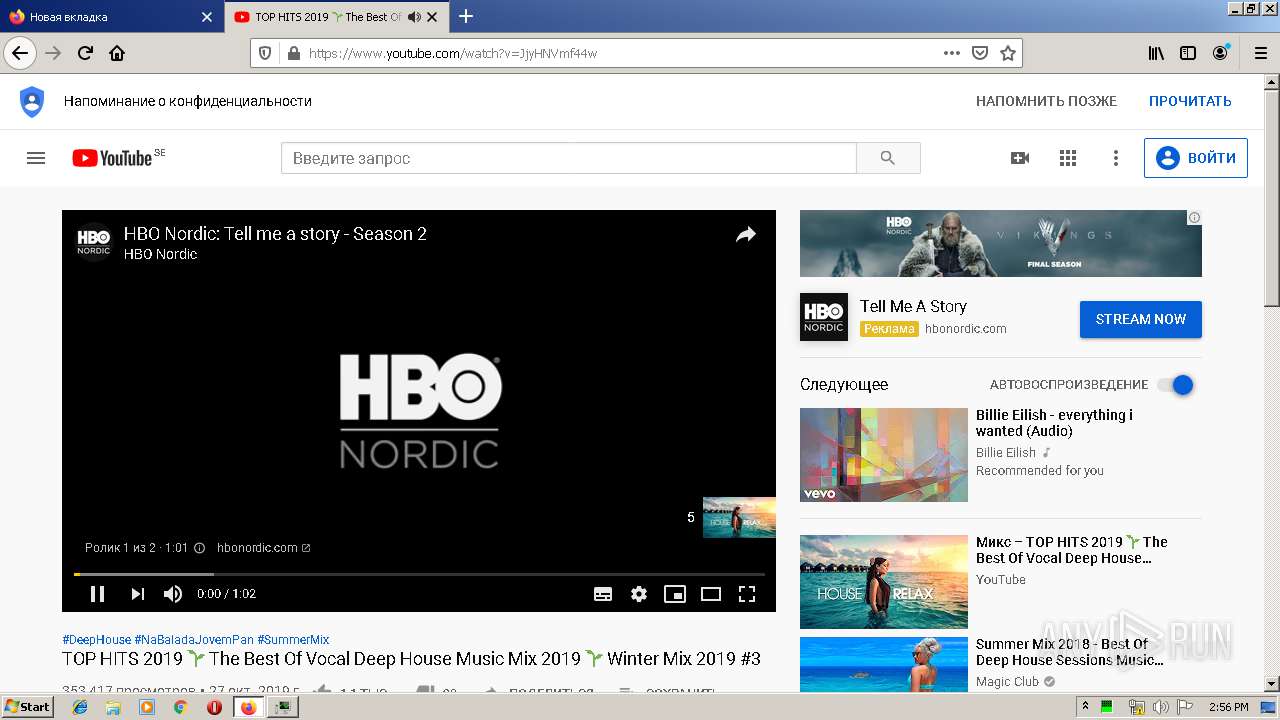1280x720 pixels.
Task: Open ad choices info icon on banner
Action: pyautogui.click(x=1194, y=217)
